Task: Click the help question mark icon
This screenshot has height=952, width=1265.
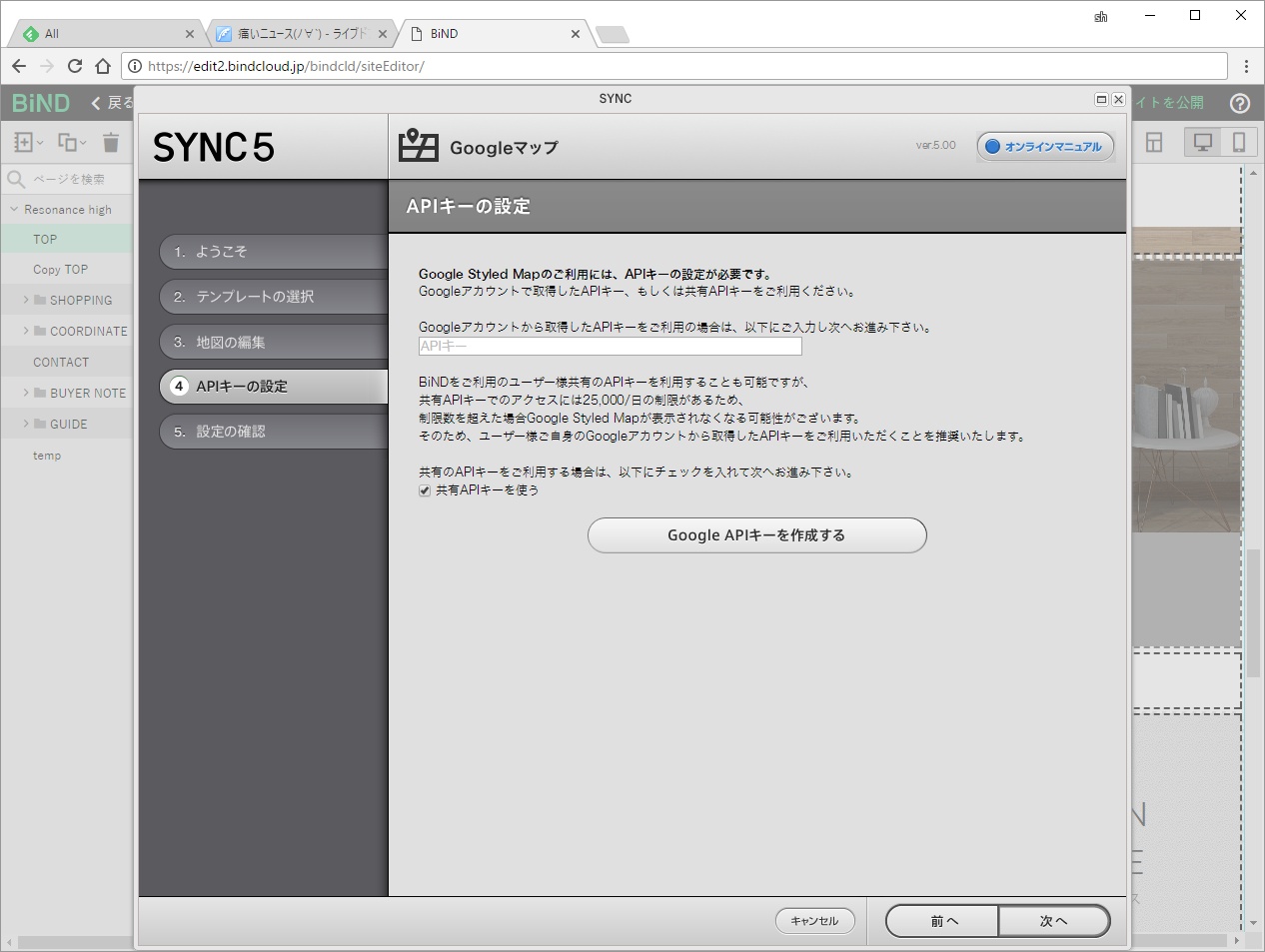Action: (1240, 103)
